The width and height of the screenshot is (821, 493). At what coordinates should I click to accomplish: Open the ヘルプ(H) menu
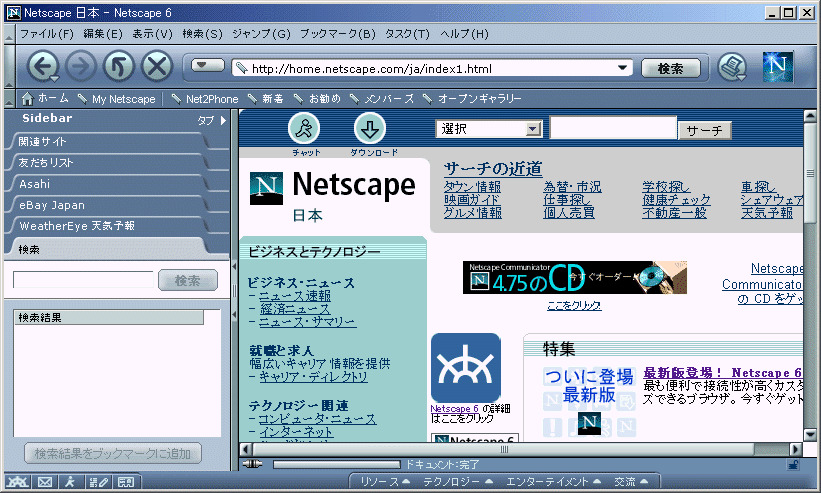[x=464, y=34]
